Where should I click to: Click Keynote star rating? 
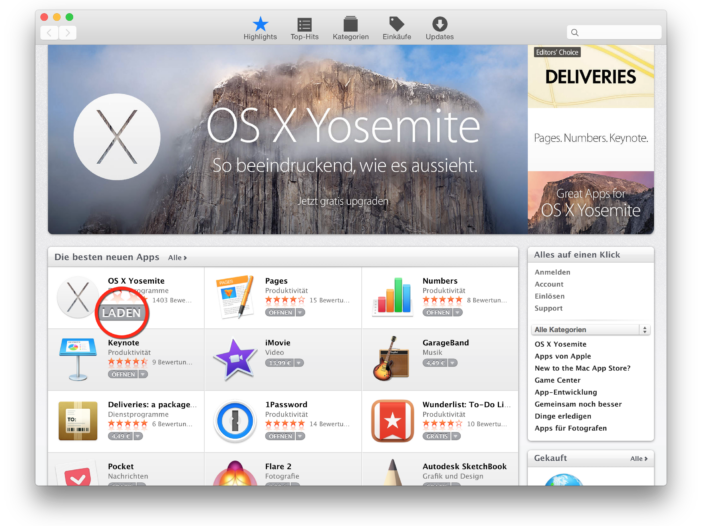(x=128, y=362)
